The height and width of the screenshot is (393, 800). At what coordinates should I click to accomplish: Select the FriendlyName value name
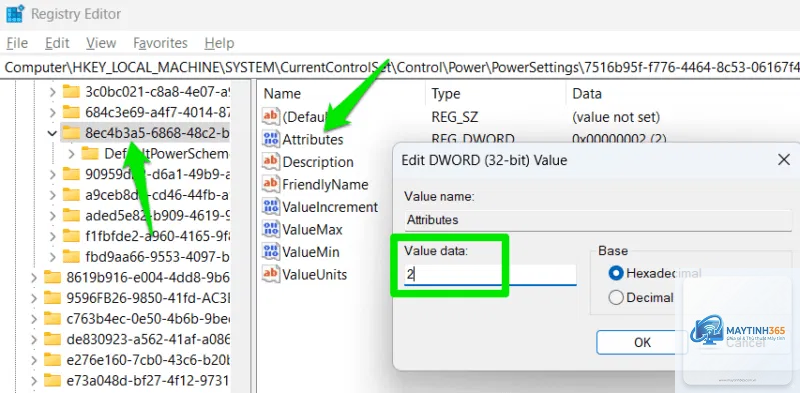tap(326, 184)
